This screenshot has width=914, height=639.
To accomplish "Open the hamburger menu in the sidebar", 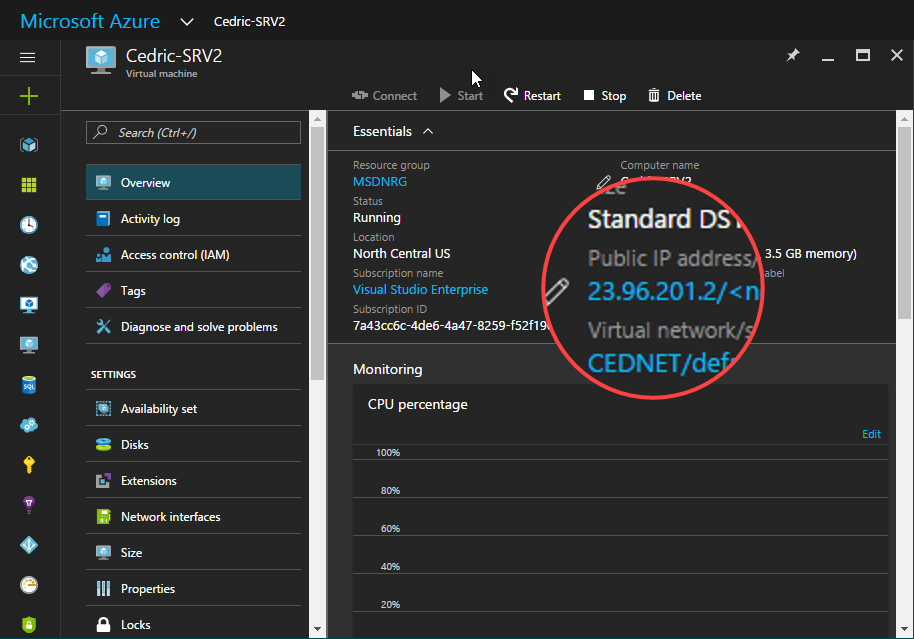I will tap(27, 57).
